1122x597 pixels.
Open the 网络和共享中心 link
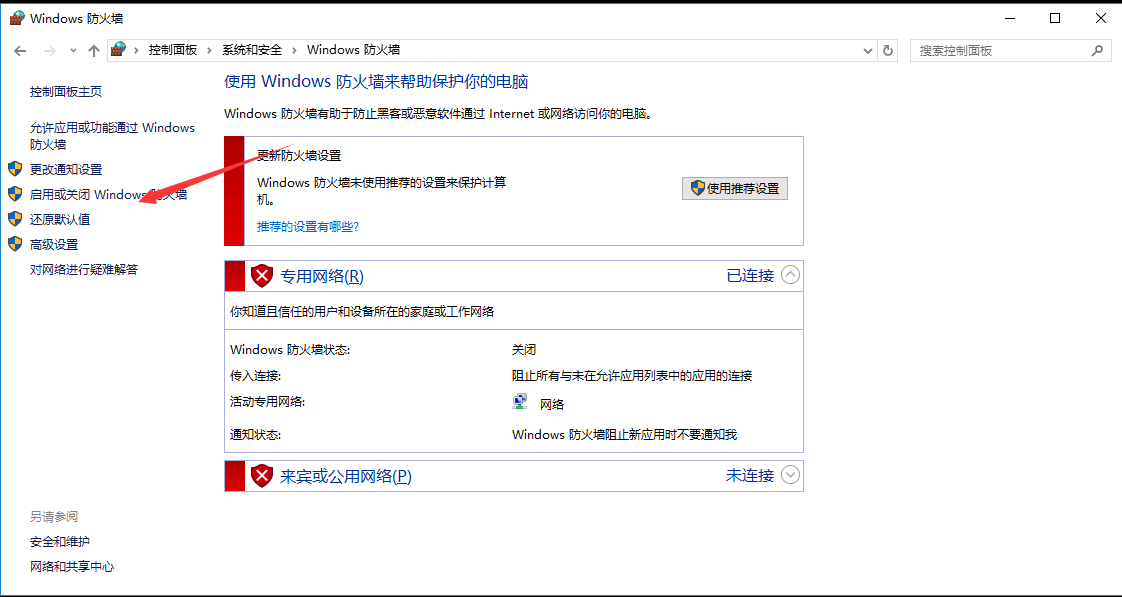click(x=72, y=566)
